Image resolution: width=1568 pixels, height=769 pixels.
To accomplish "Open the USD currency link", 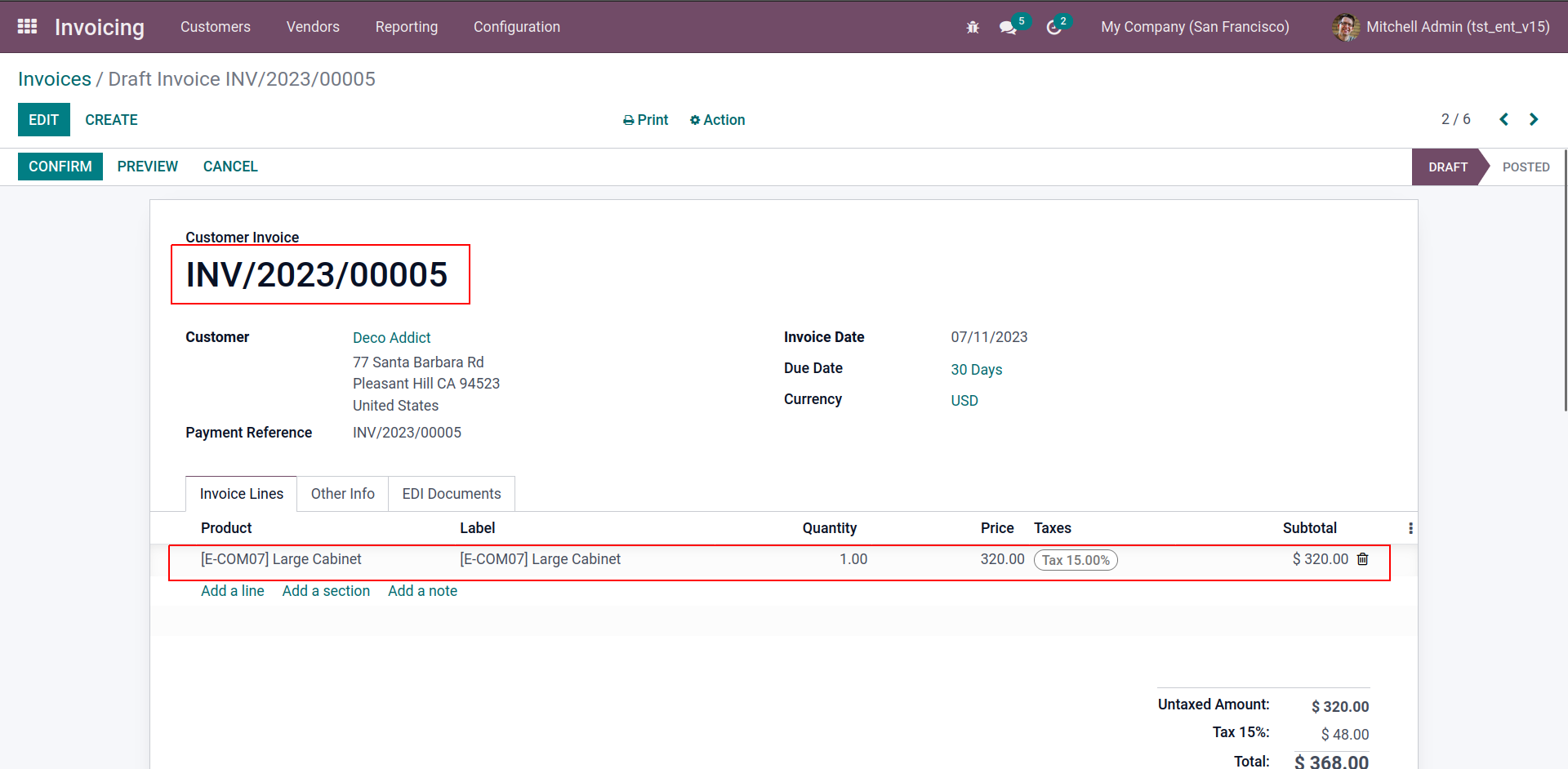I will (964, 401).
